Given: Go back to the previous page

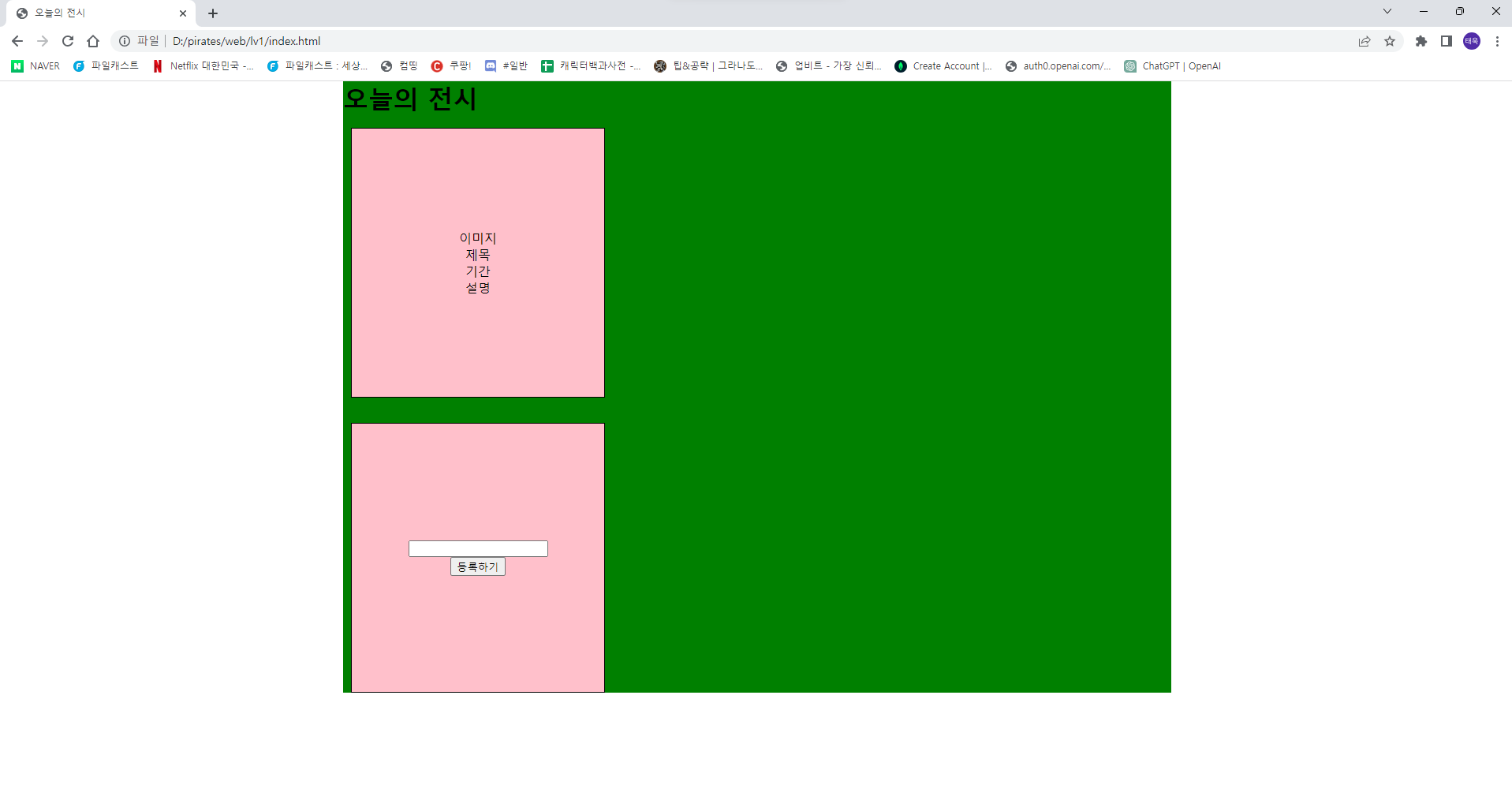Looking at the screenshot, I should [x=17, y=41].
